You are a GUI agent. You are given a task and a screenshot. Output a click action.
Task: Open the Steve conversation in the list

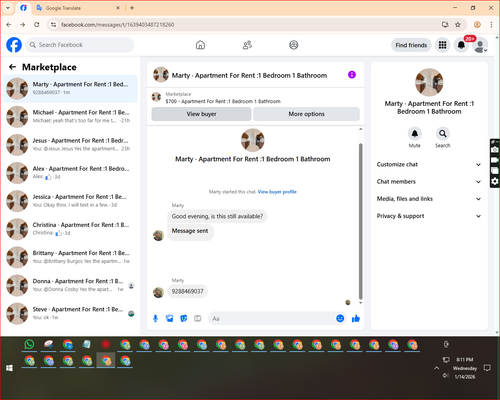point(70,313)
